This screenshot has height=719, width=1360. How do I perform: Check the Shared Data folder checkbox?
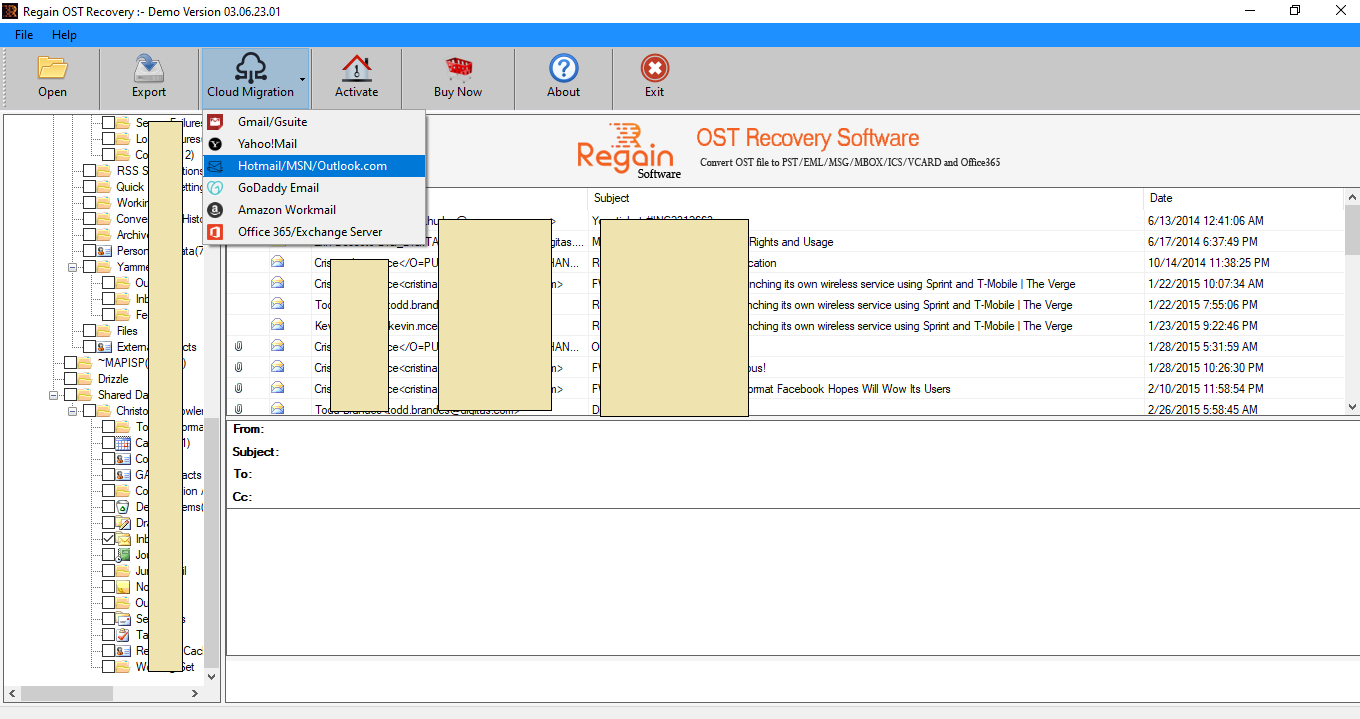[x=70, y=395]
